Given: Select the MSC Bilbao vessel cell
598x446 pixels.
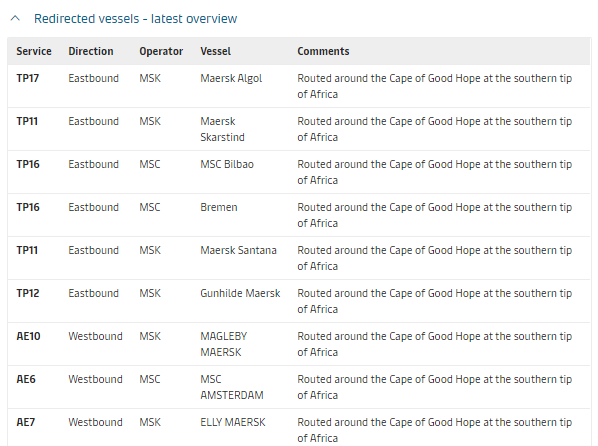Looking at the screenshot, I should pos(227,164).
